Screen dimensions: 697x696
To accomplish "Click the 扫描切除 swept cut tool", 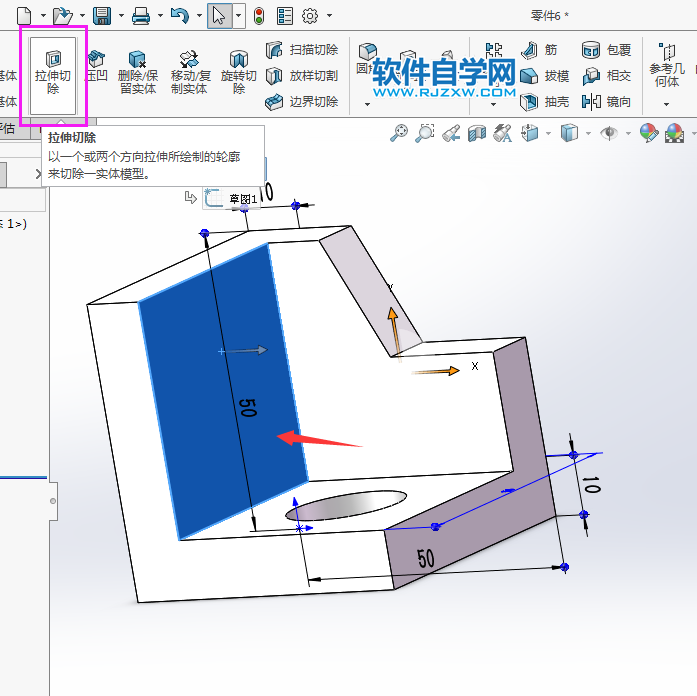I will [x=302, y=50].
